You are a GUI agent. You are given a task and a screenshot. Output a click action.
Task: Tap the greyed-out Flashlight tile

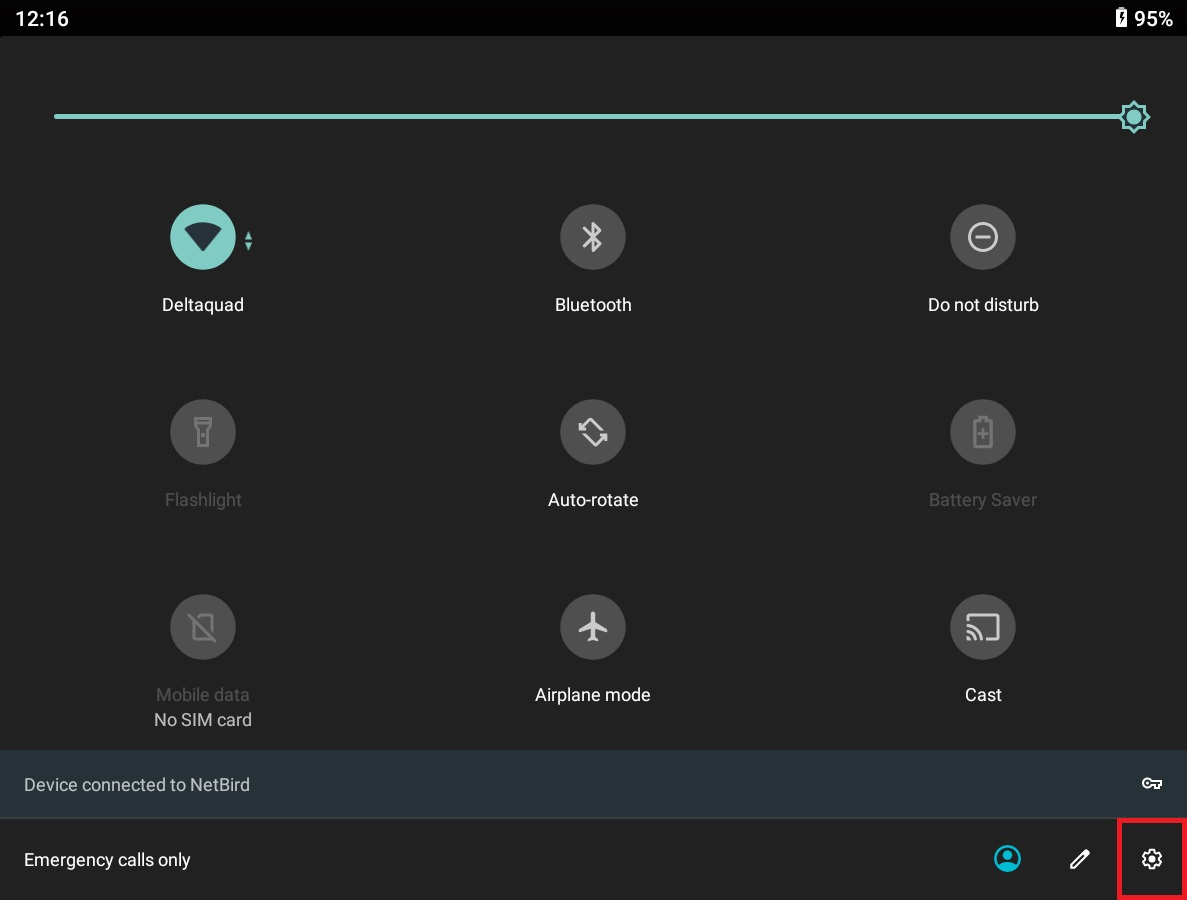point(203,432)
